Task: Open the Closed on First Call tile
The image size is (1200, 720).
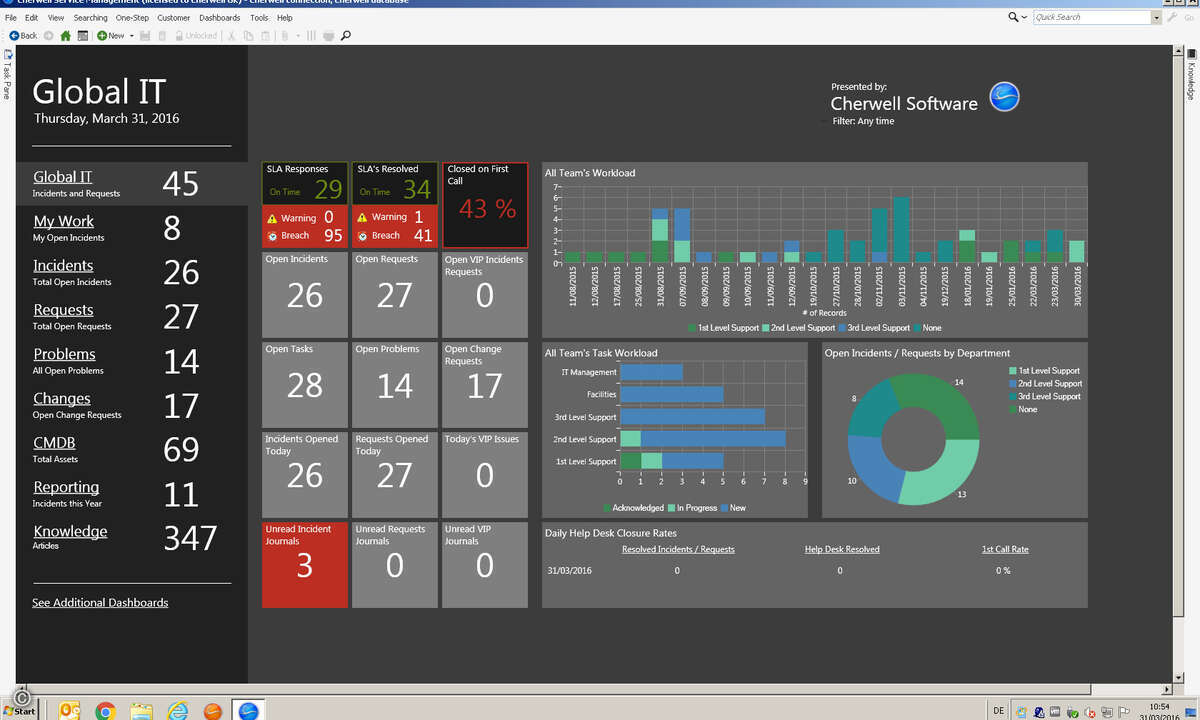Action: click(485, 205)
